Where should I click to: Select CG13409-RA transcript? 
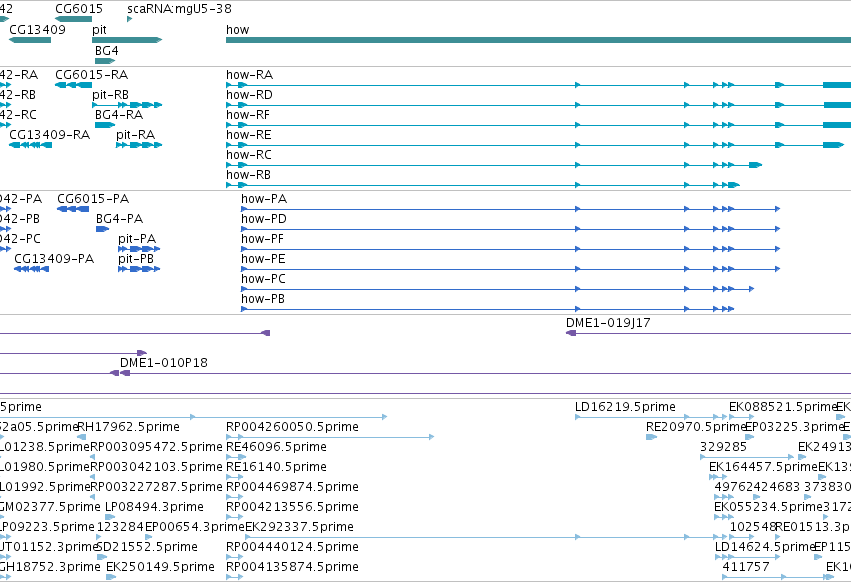click(x=30, y=145)
